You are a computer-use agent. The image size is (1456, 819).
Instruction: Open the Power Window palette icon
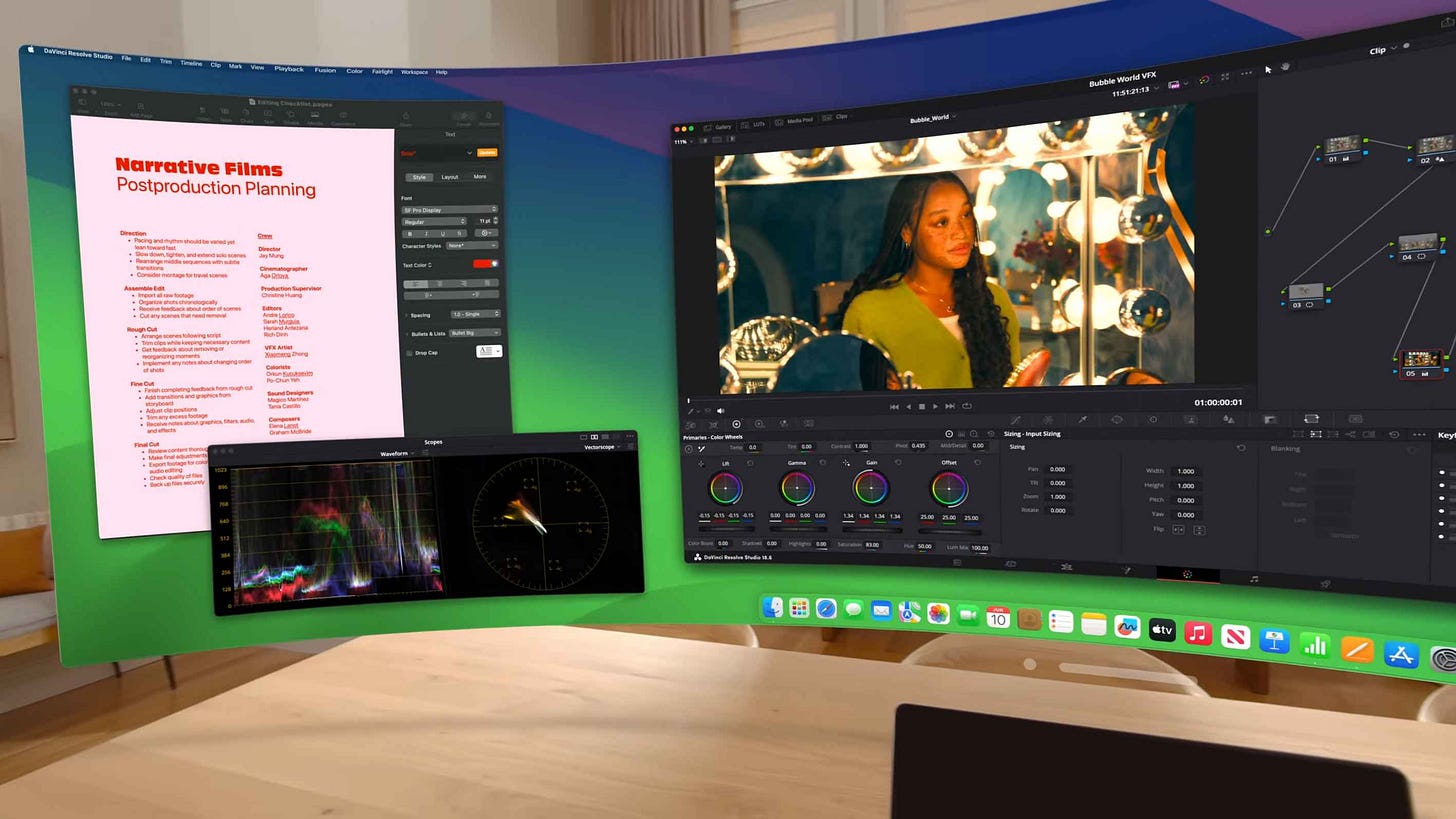point(1117,420)
